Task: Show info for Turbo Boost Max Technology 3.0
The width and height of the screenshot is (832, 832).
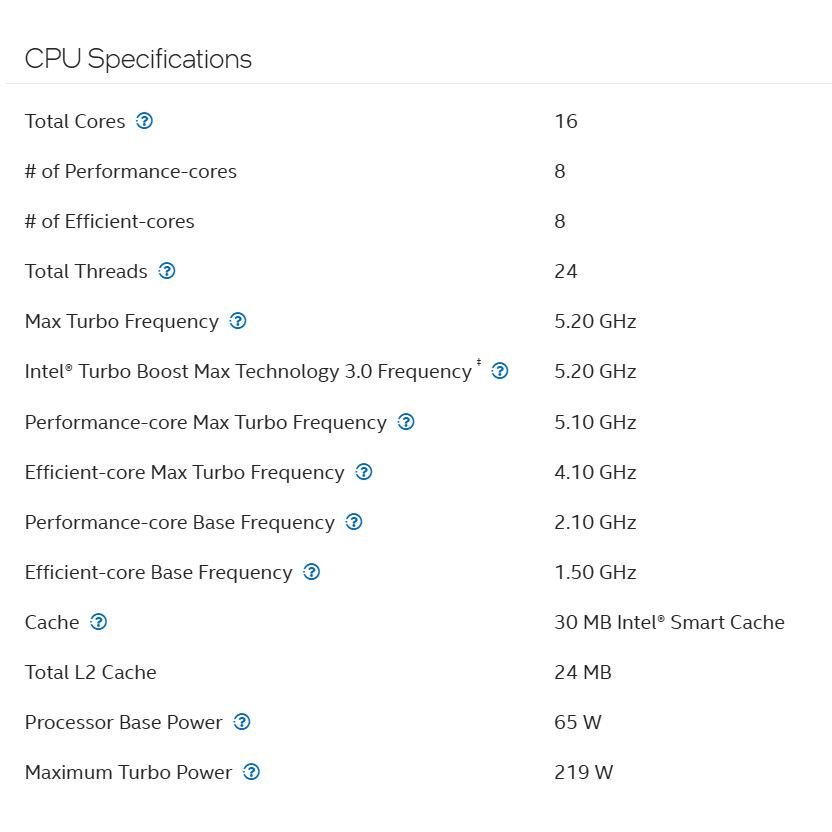Action: (500, 371)
